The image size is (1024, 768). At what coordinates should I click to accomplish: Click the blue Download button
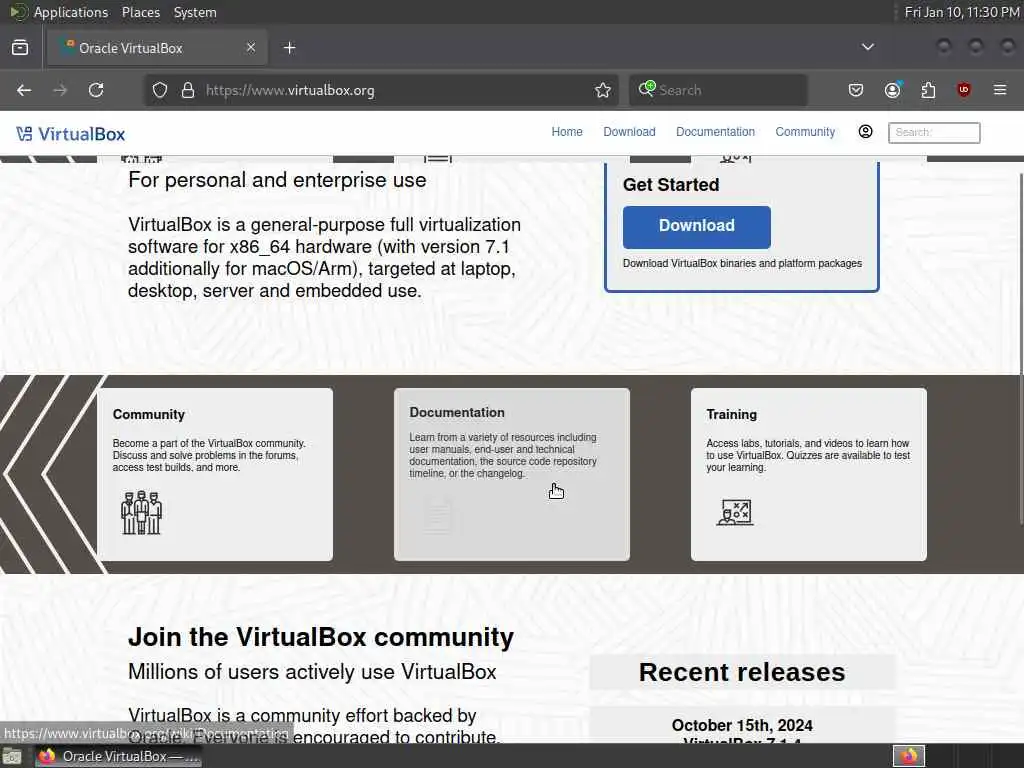pos(697,227)
